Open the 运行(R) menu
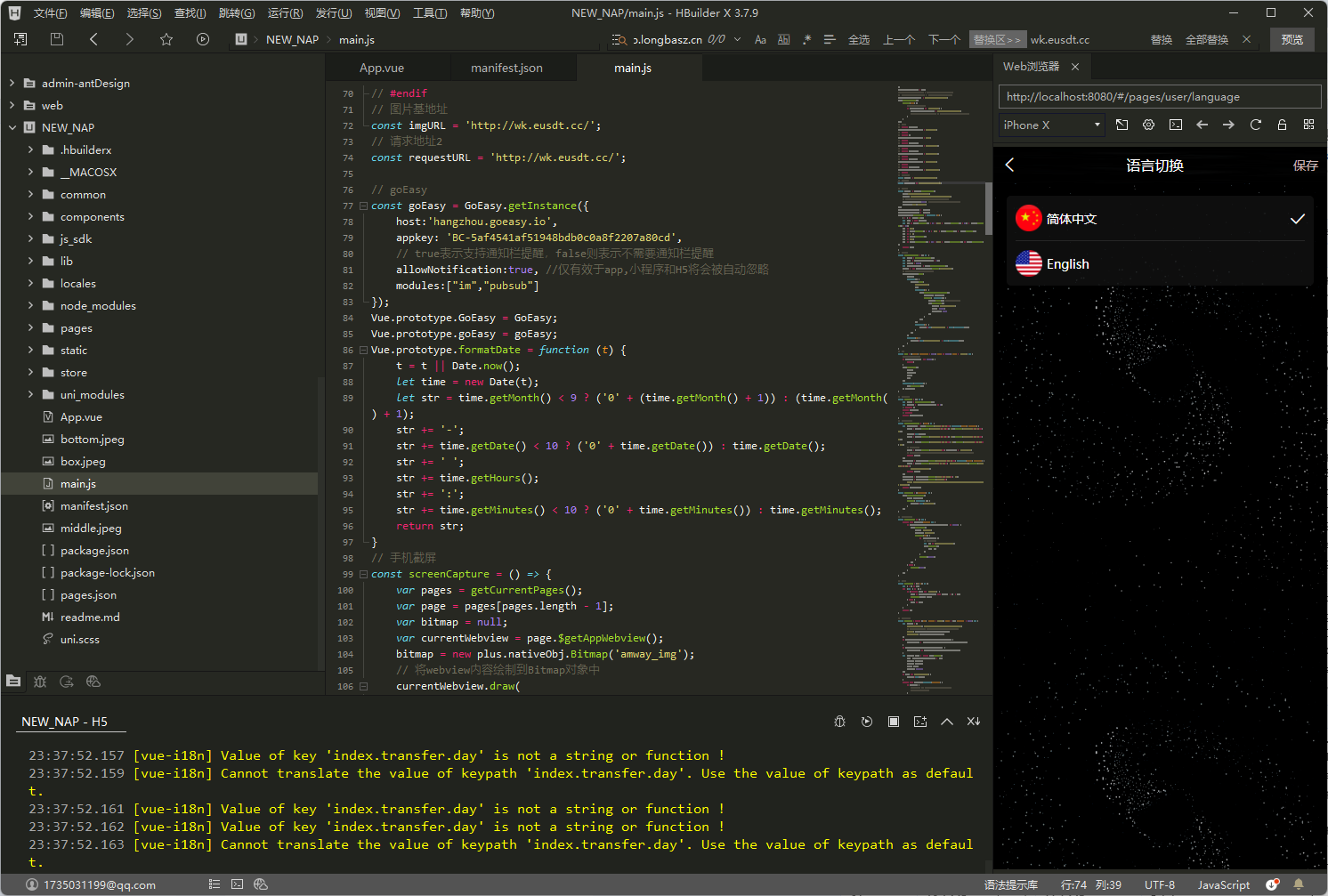 tap(285, 13)
